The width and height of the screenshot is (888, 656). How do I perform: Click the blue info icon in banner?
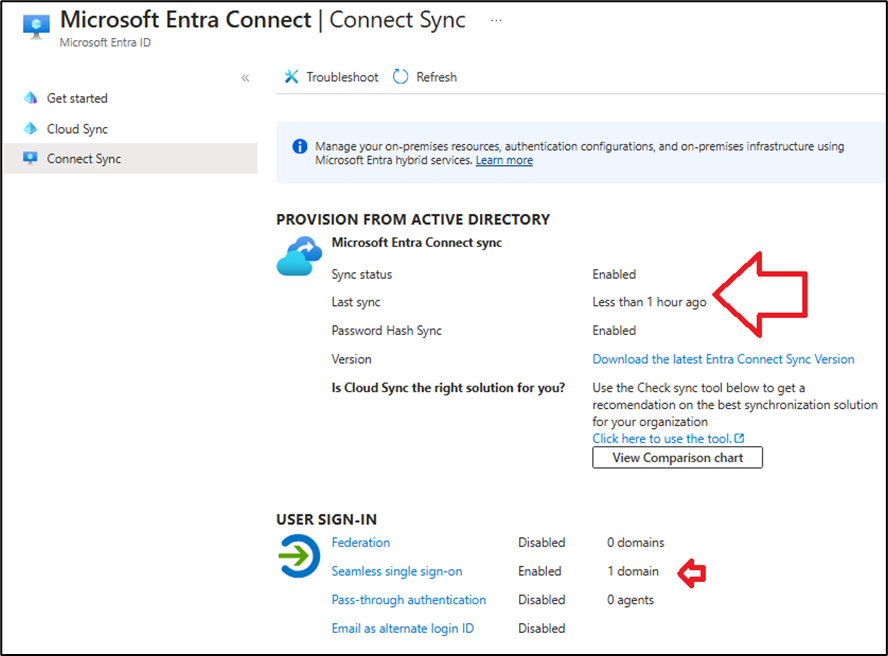pos(299,147)
